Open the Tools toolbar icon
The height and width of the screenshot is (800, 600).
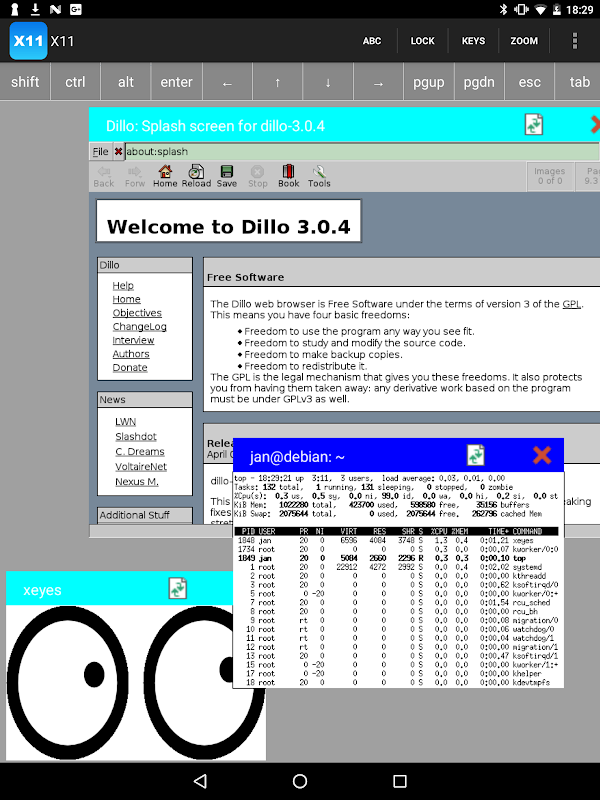319,177
